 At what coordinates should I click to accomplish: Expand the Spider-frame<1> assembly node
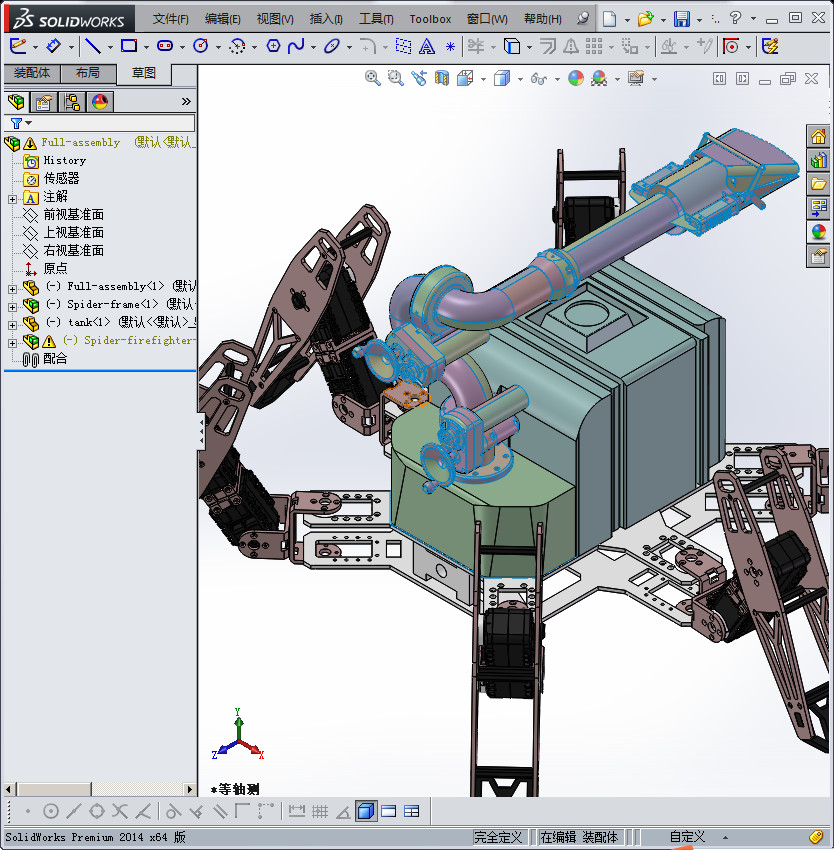11,306
